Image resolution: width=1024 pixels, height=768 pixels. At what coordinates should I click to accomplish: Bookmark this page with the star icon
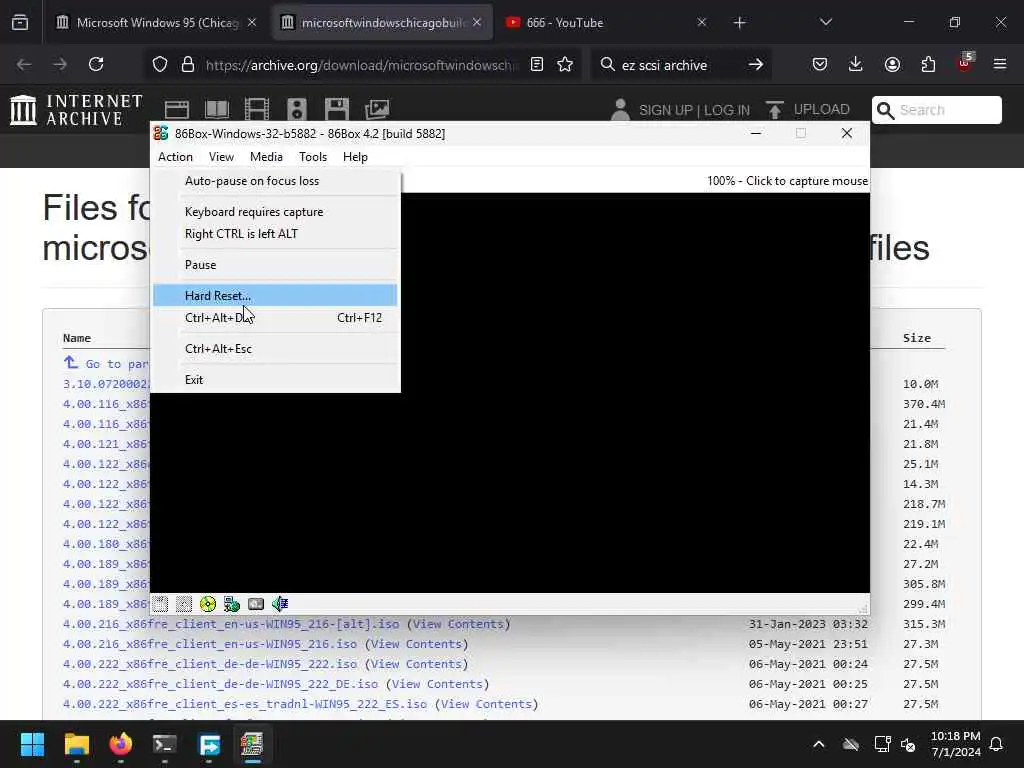(x=565, y=64)
